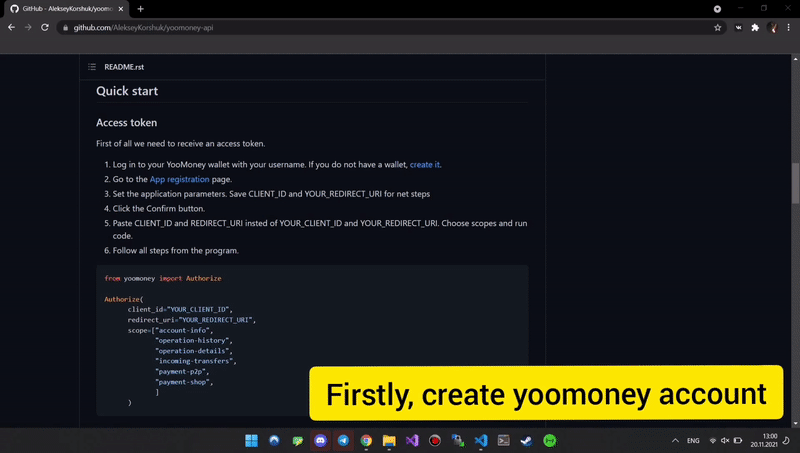
Task: Open Steam from the taskbar
Action: [x=527, y=440]
